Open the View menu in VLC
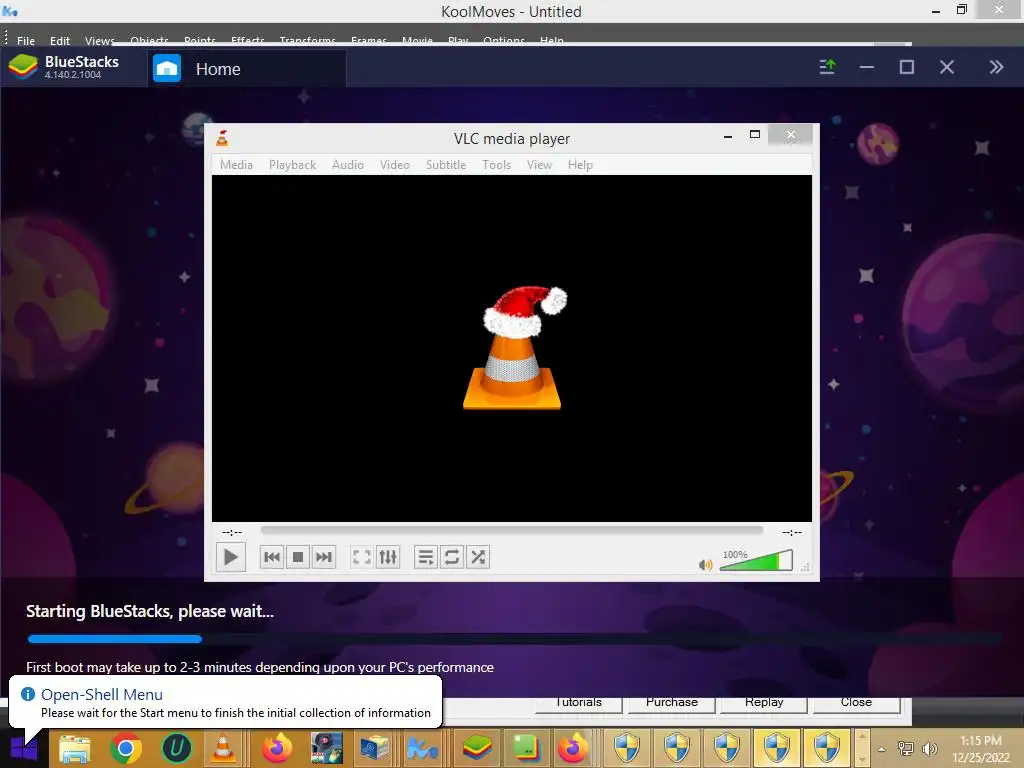Screen dimensions: 1024x768 click(x=539, y=165)
